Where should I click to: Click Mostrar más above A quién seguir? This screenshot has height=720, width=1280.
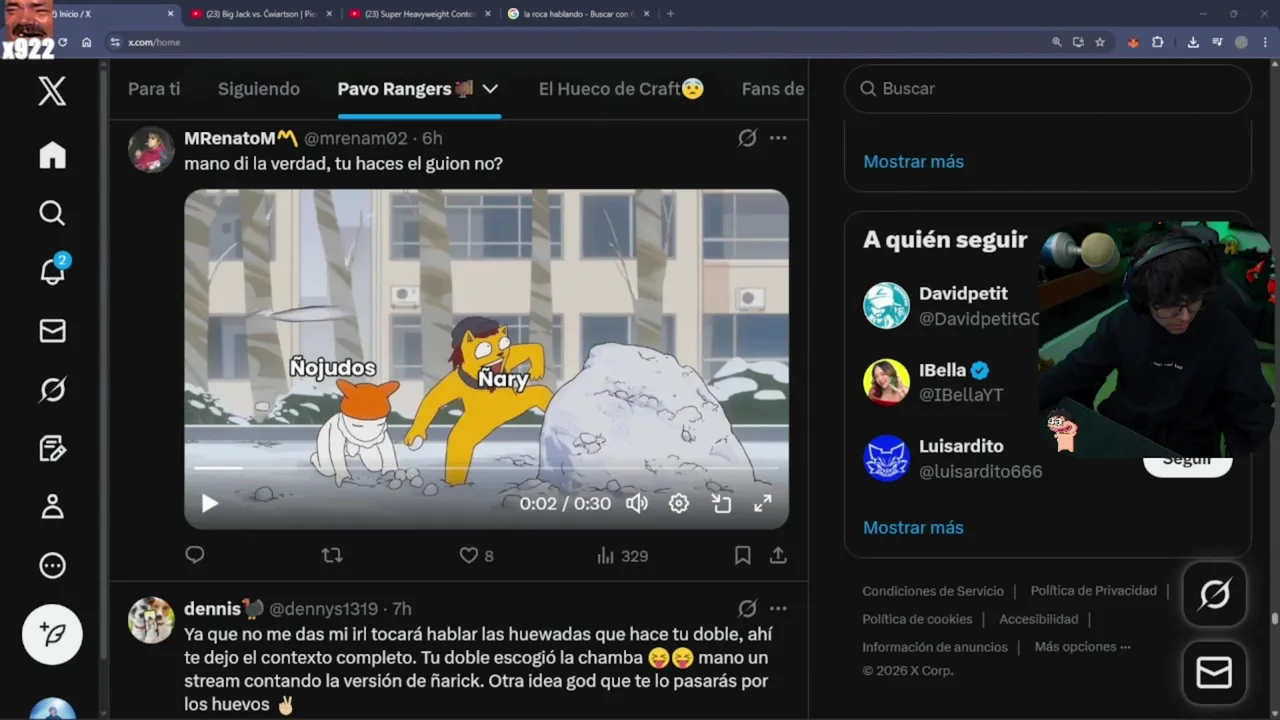click(x=913, y=161)
